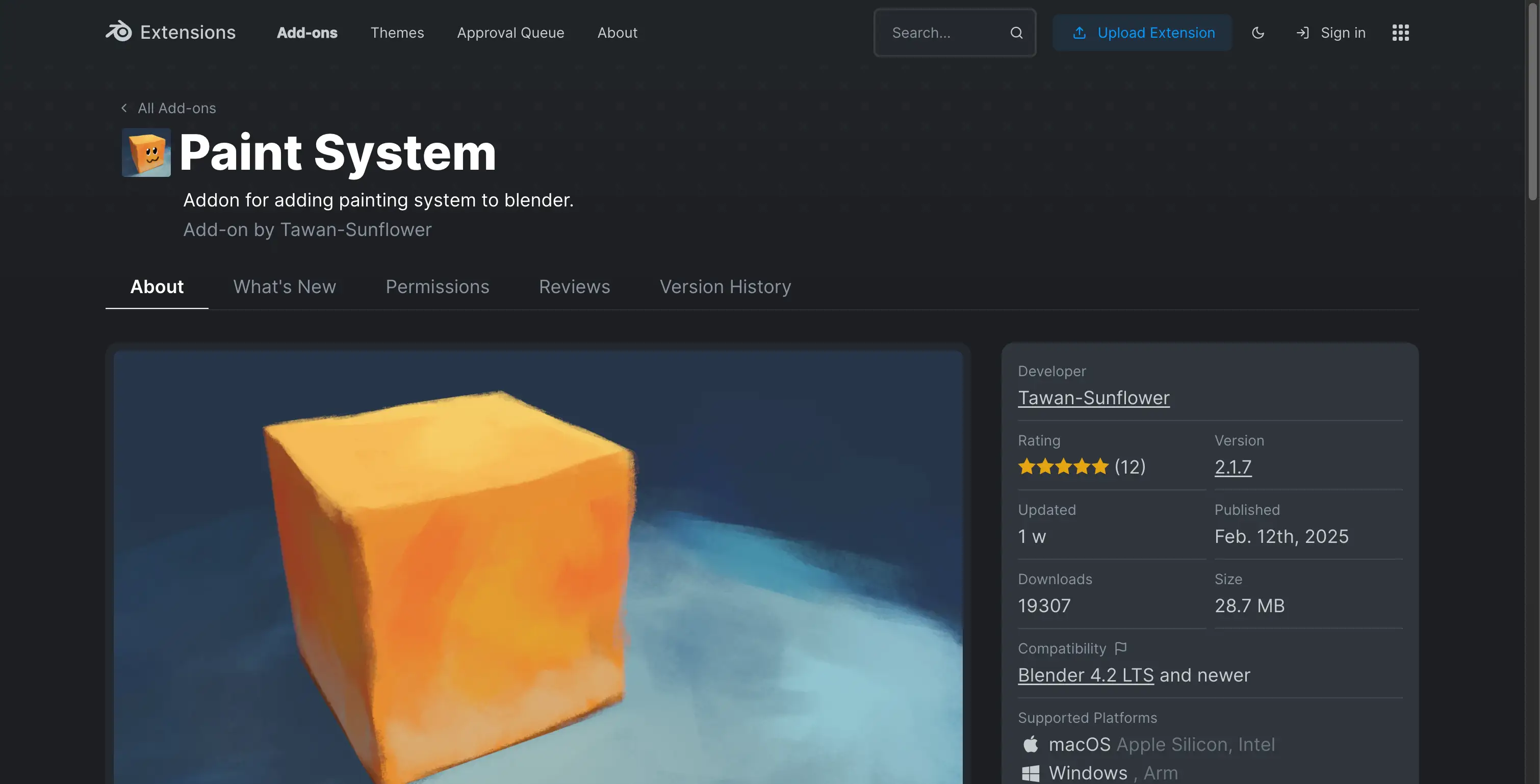Click the Windows platform icon

[1030, 772]
